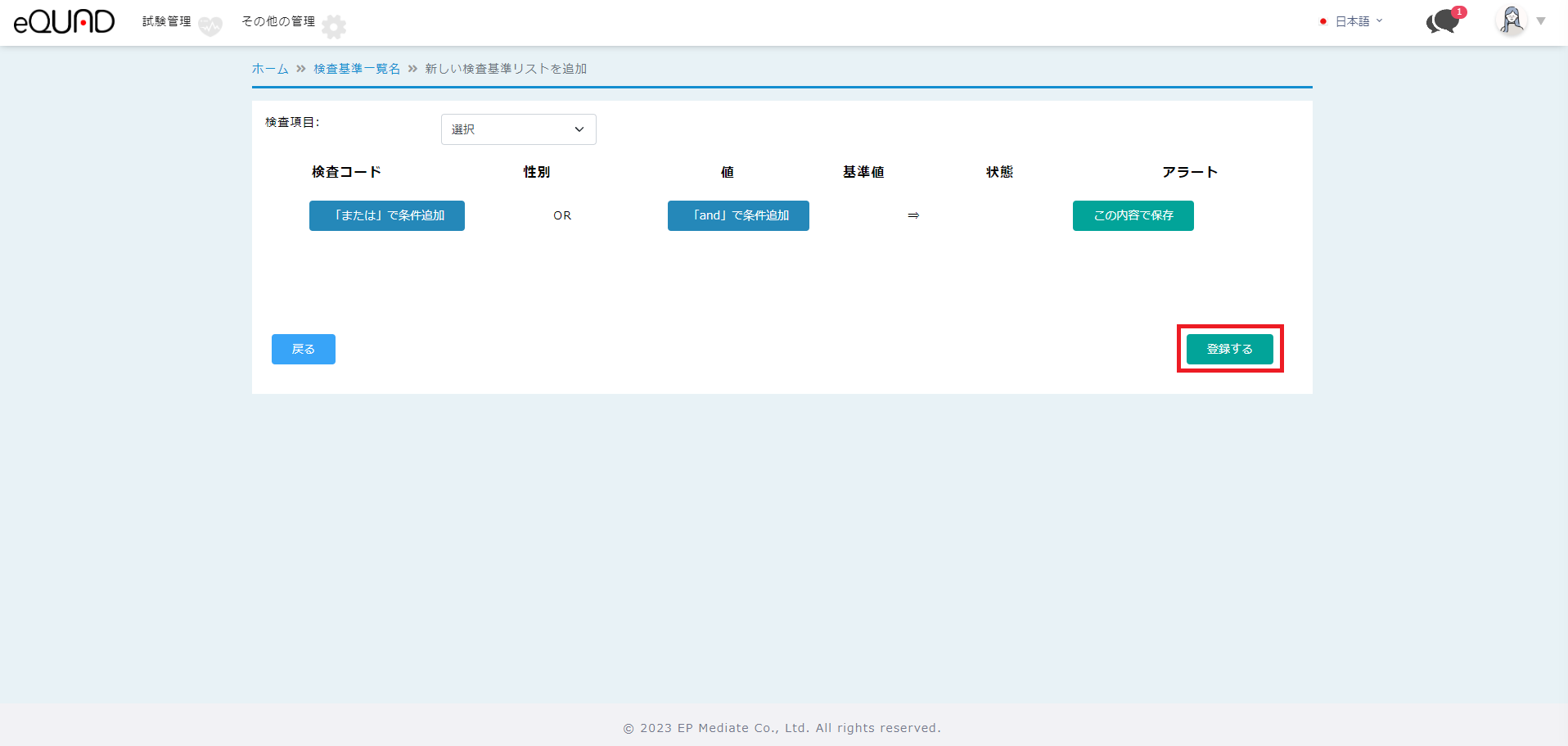Click the 検査コード column header
This screenshot has height=746, width=1568.
[346, 172]
